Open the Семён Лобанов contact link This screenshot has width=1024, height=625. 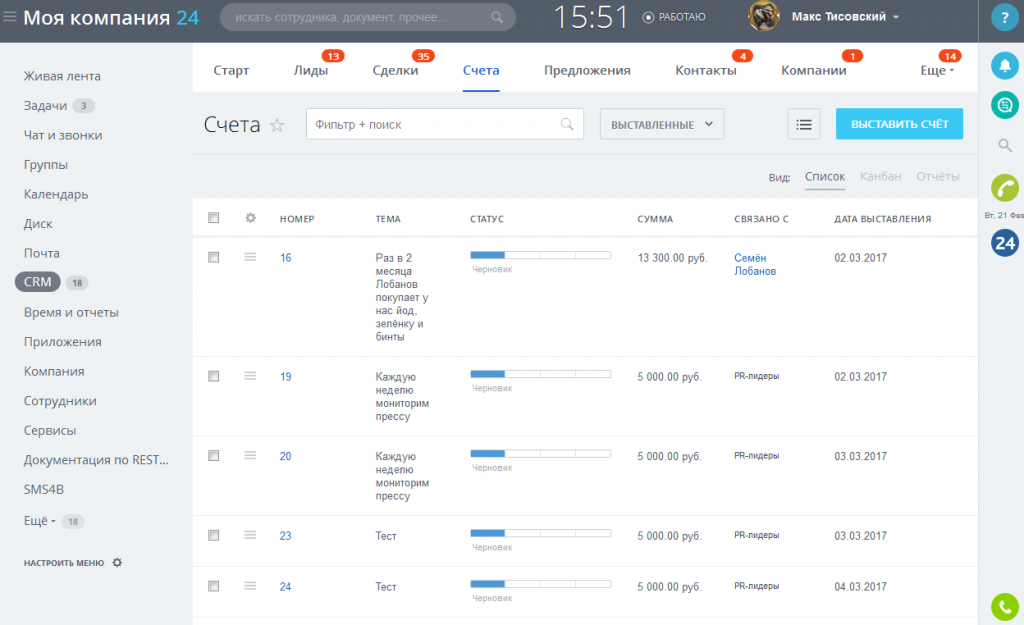pyautogui.click(x=755, y=264)
